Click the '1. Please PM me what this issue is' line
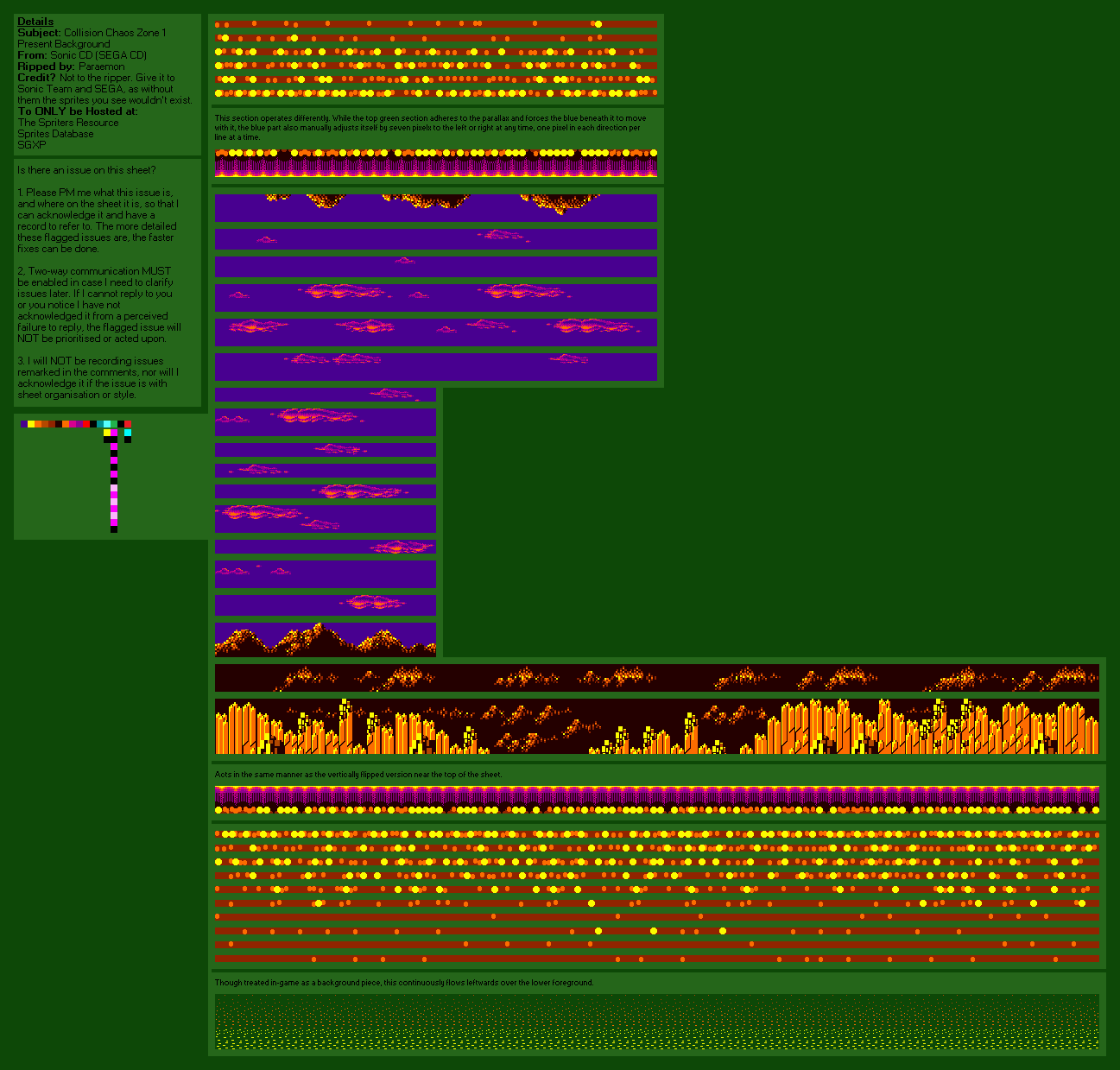 pyautogui.click(x=95, y=193)
